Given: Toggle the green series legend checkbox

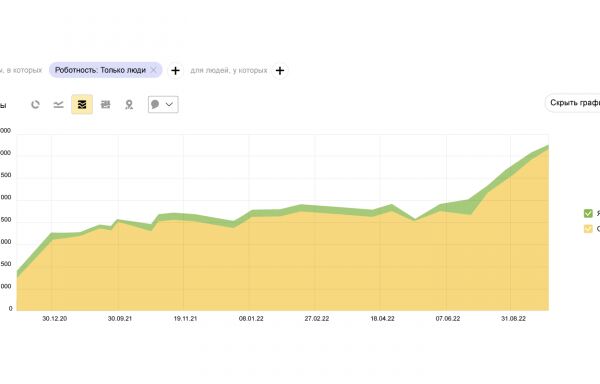Looking at the screenshot, I should (x=588, y=213).
